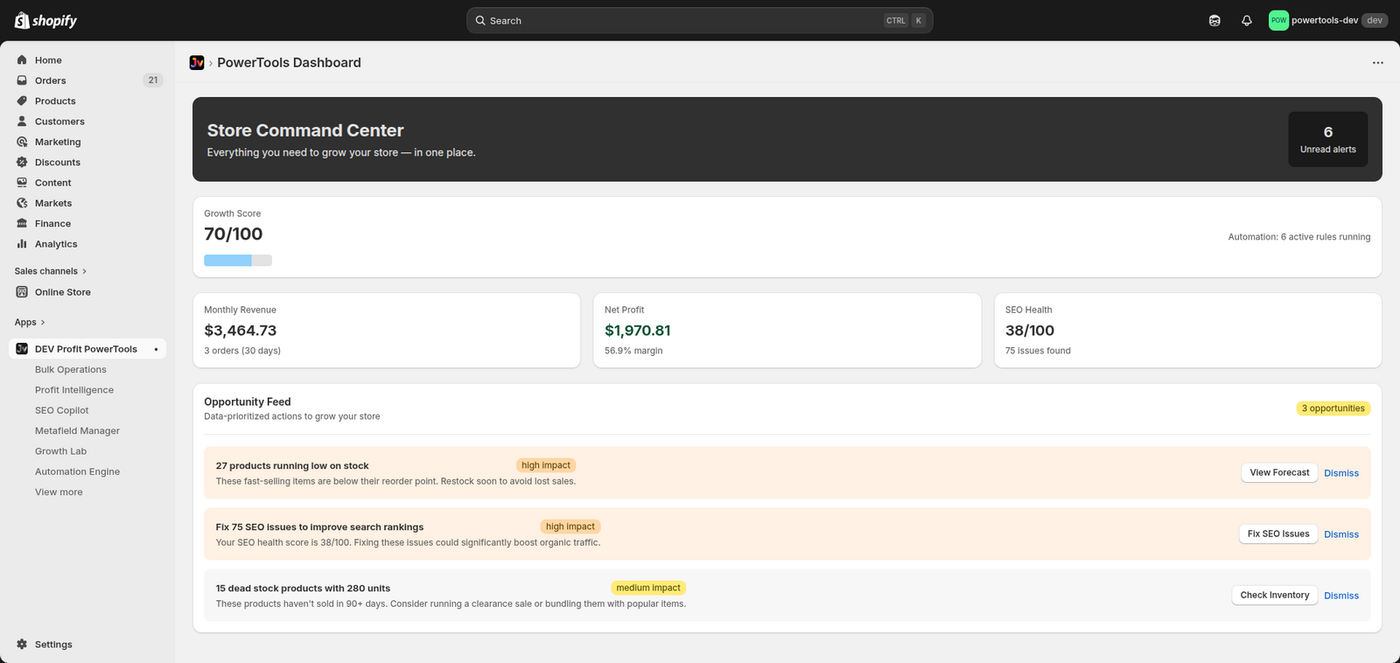Click the Net Profit $1,970.81 value
Image resolution: width=1400 pixels, height=663 pixels.
coord(638,330)
